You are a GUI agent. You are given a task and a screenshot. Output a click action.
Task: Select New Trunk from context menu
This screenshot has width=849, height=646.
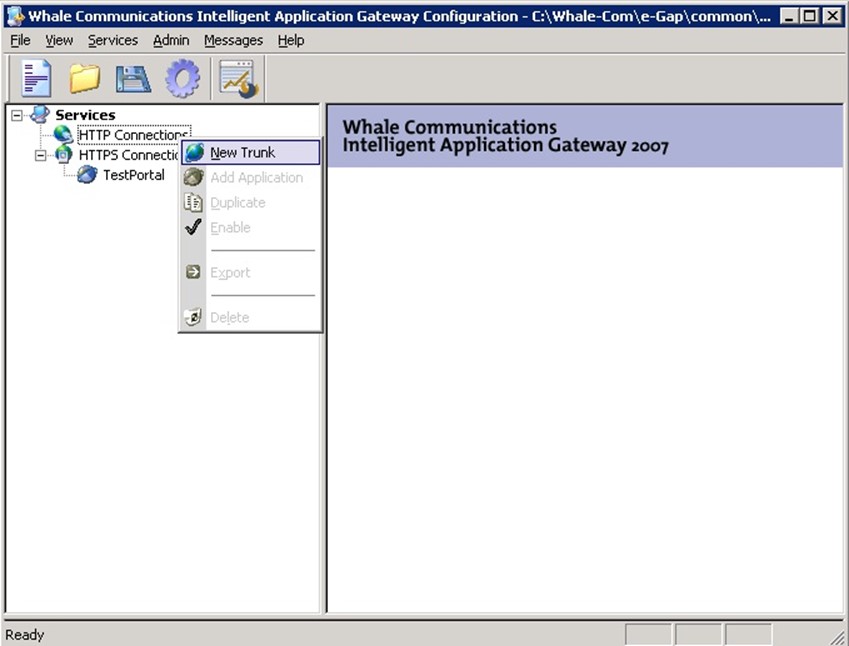[x=242, y=153]
